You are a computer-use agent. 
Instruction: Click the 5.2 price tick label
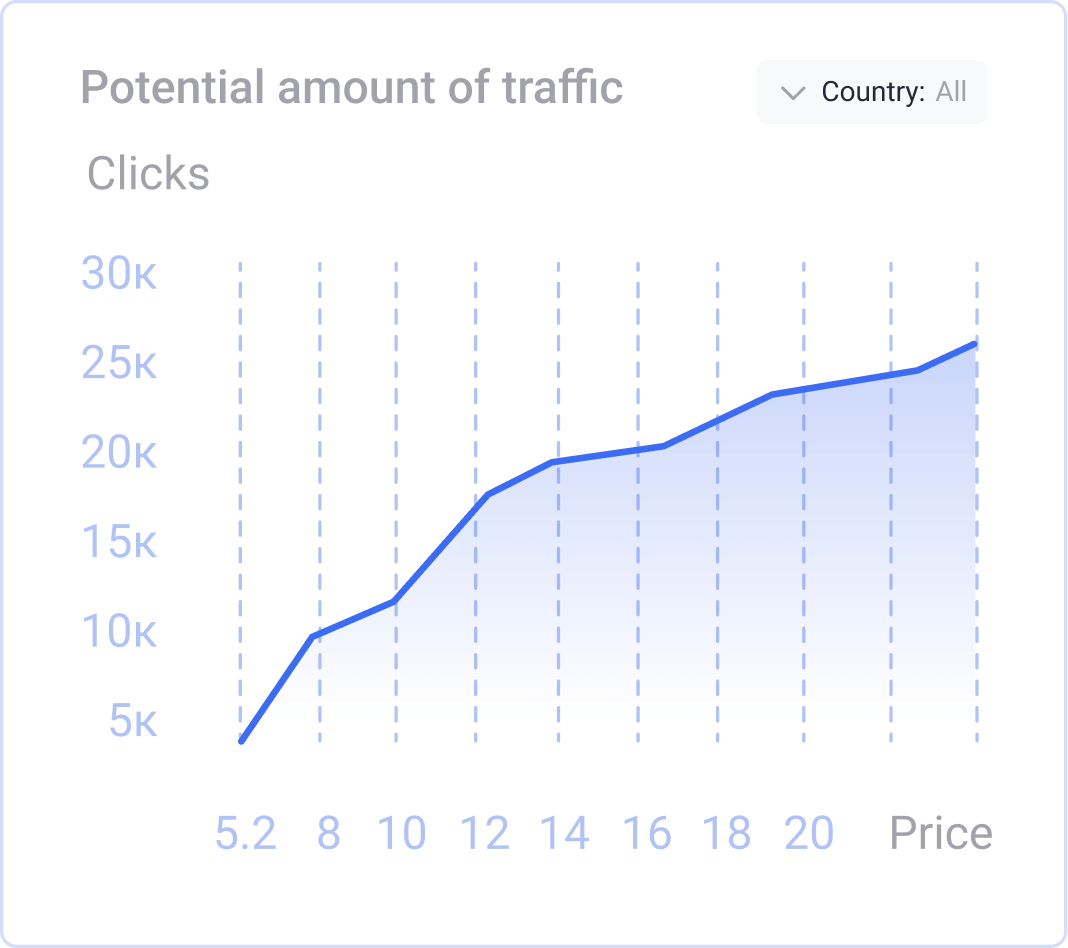pos(246,833)
